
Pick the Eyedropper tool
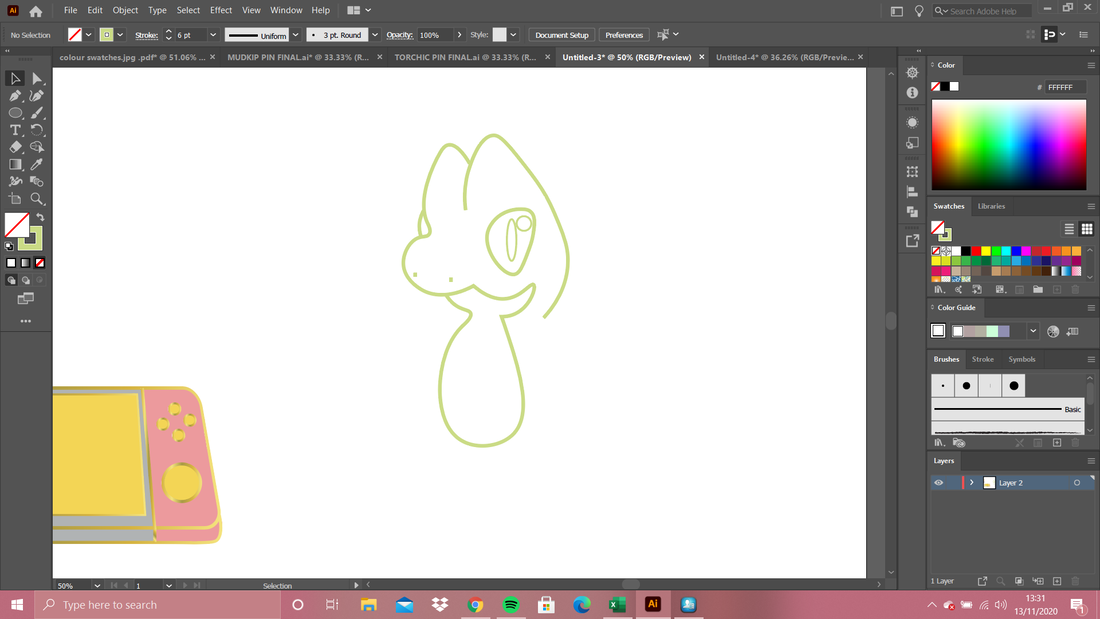pos(37,164)
